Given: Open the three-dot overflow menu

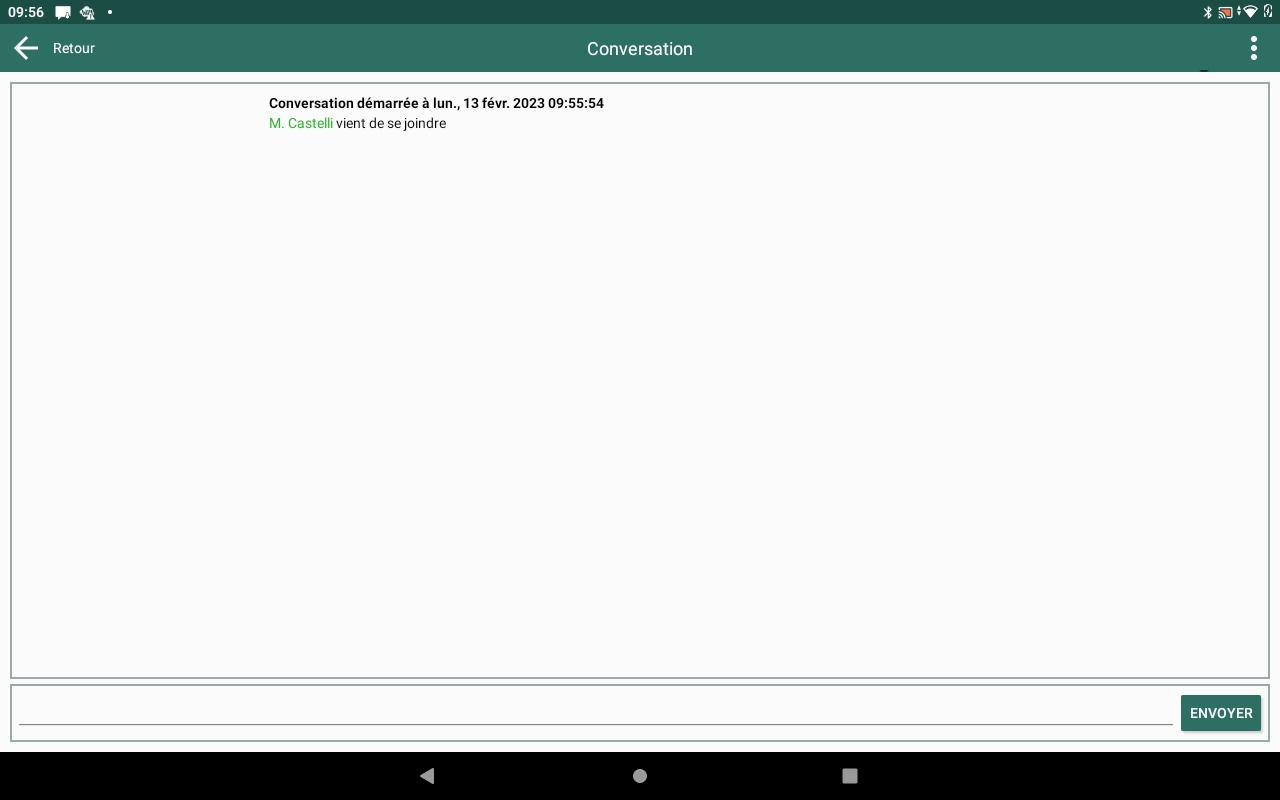Looking at the screenshot, I should [x=1254, y=48].
